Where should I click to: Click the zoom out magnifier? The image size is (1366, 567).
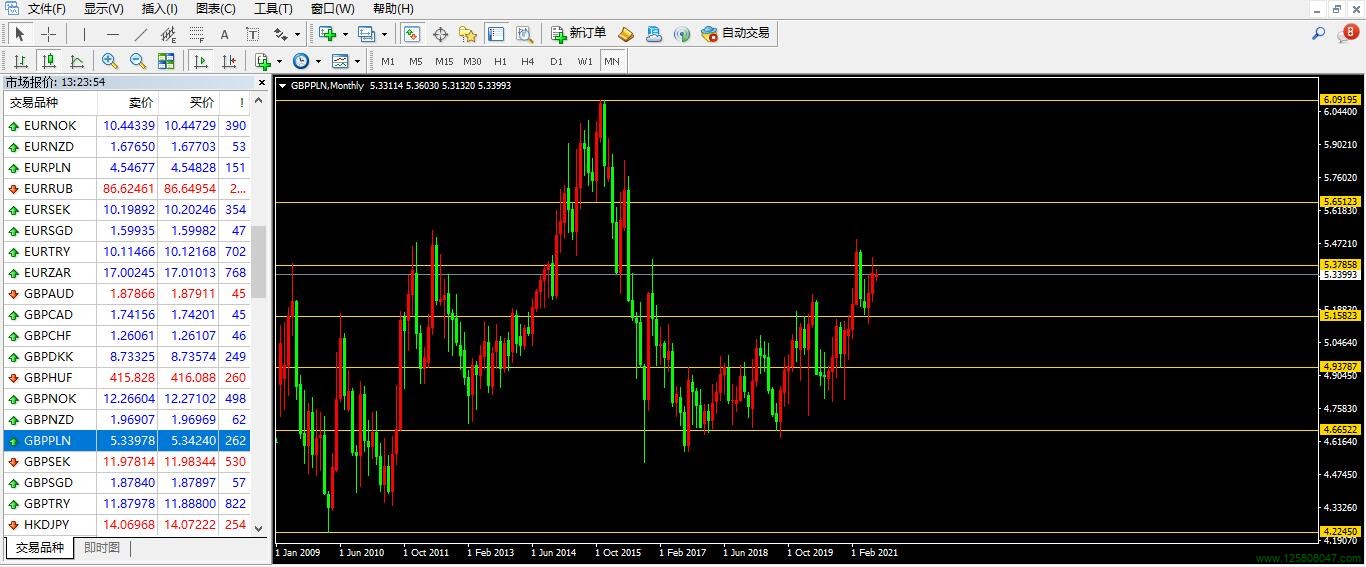tap(138, 61)
